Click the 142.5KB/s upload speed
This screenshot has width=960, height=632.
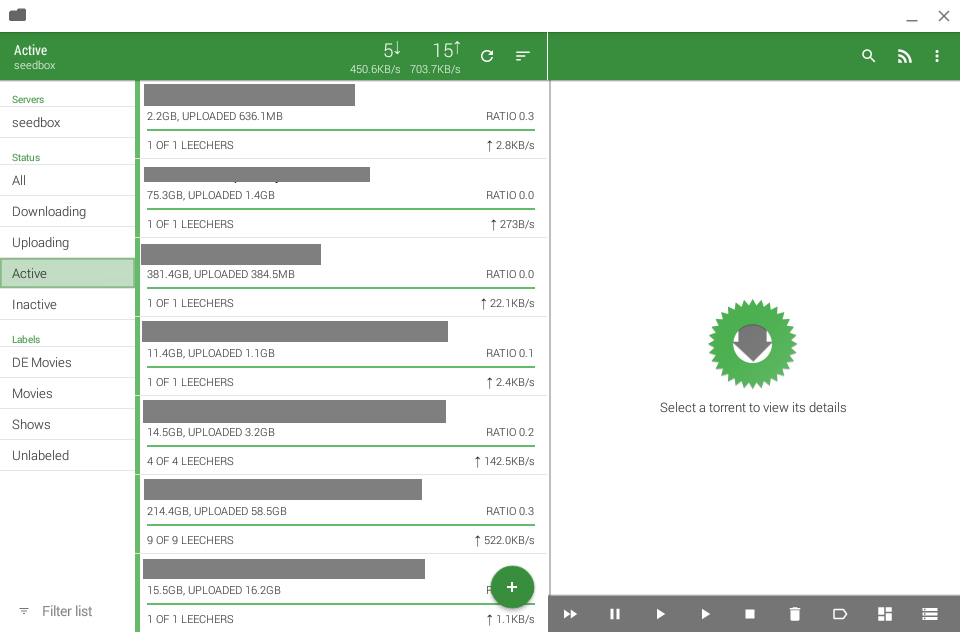504,461
